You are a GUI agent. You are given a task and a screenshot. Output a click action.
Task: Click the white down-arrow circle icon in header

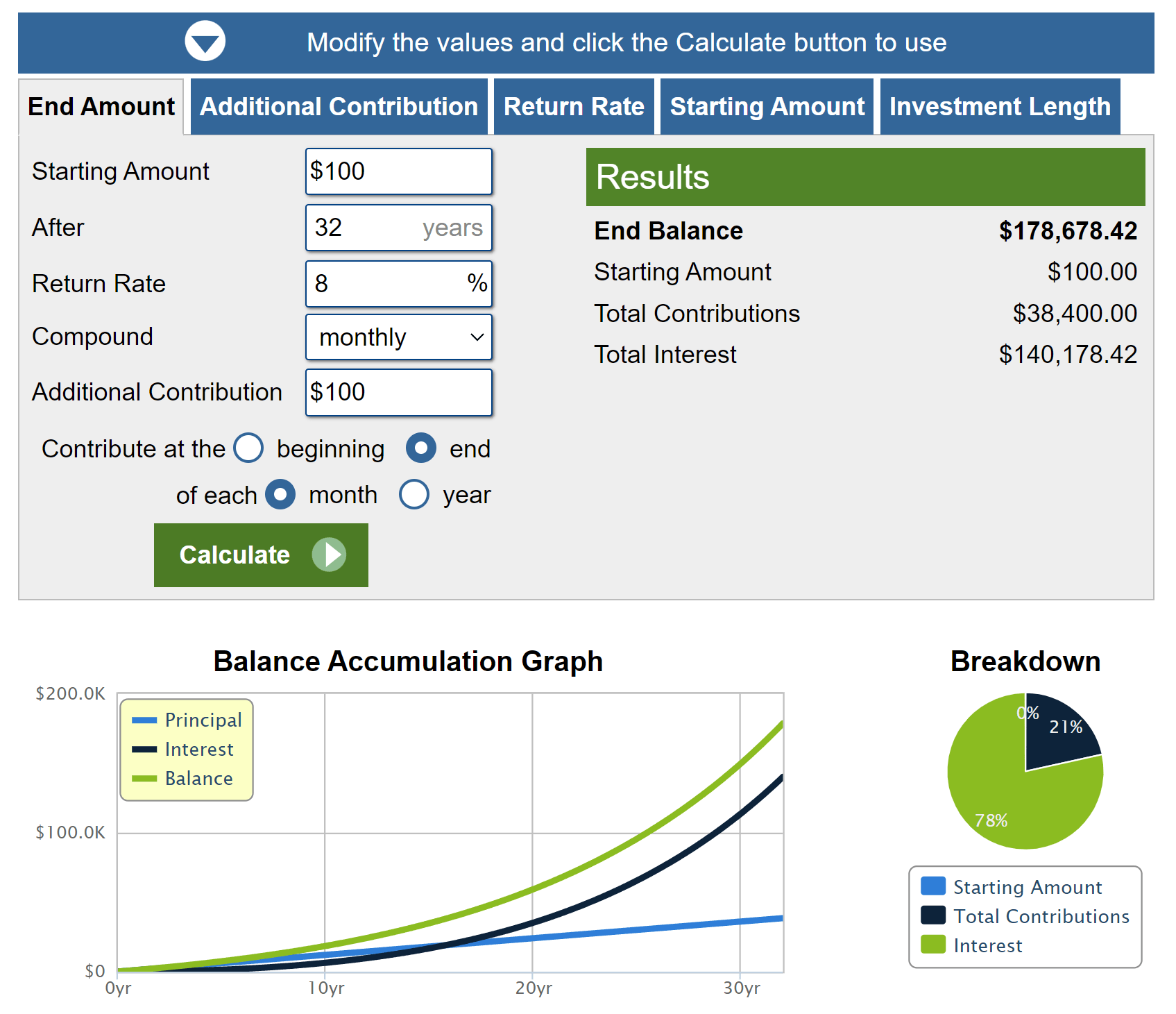[x=205, y=42]
